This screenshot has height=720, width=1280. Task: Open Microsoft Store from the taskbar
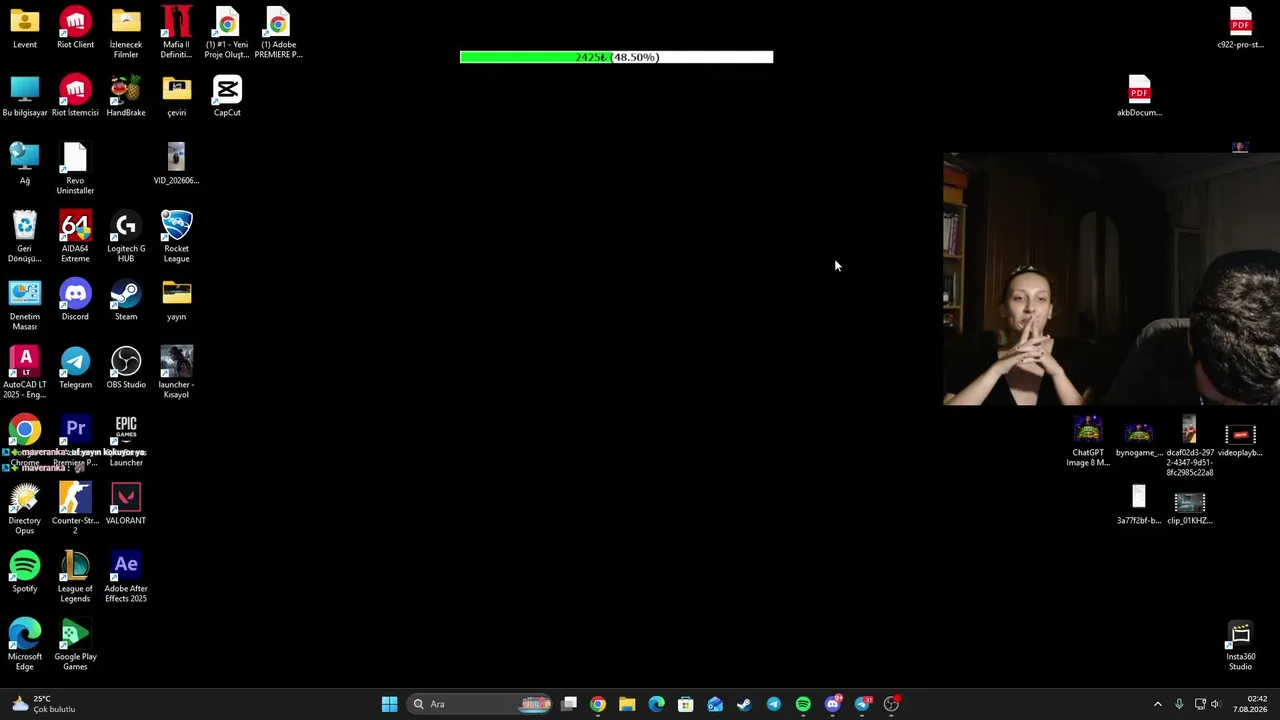[x=686, y=704]
